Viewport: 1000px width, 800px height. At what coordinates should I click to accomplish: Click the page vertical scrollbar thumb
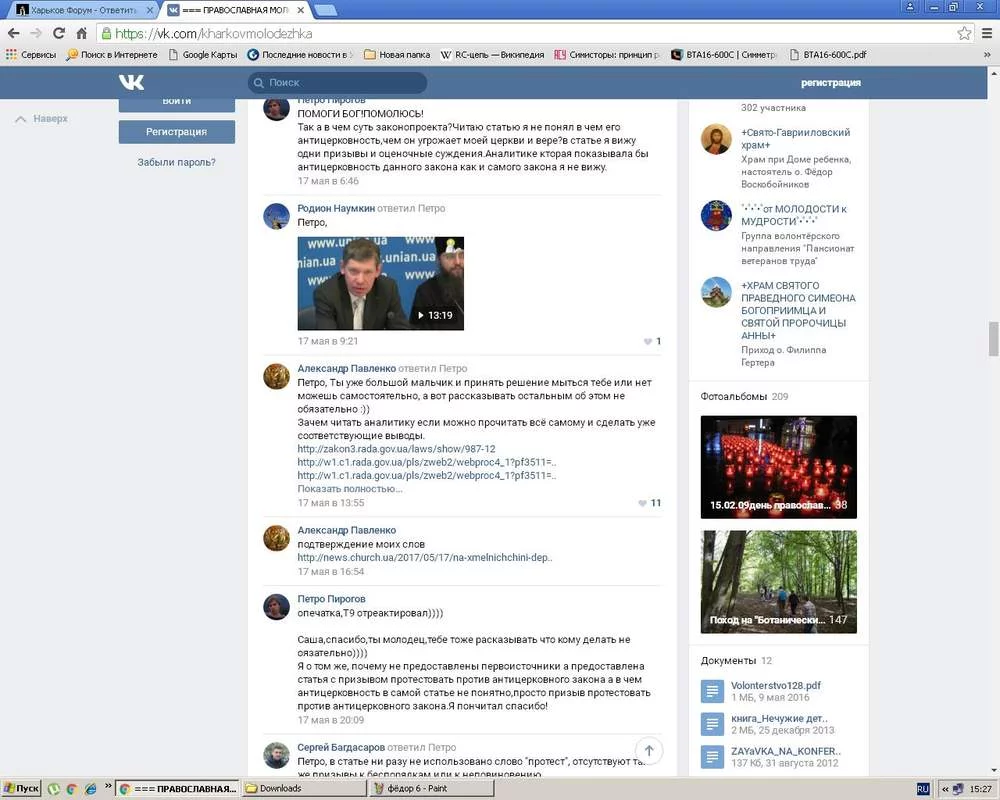click(x=994, y=339)
